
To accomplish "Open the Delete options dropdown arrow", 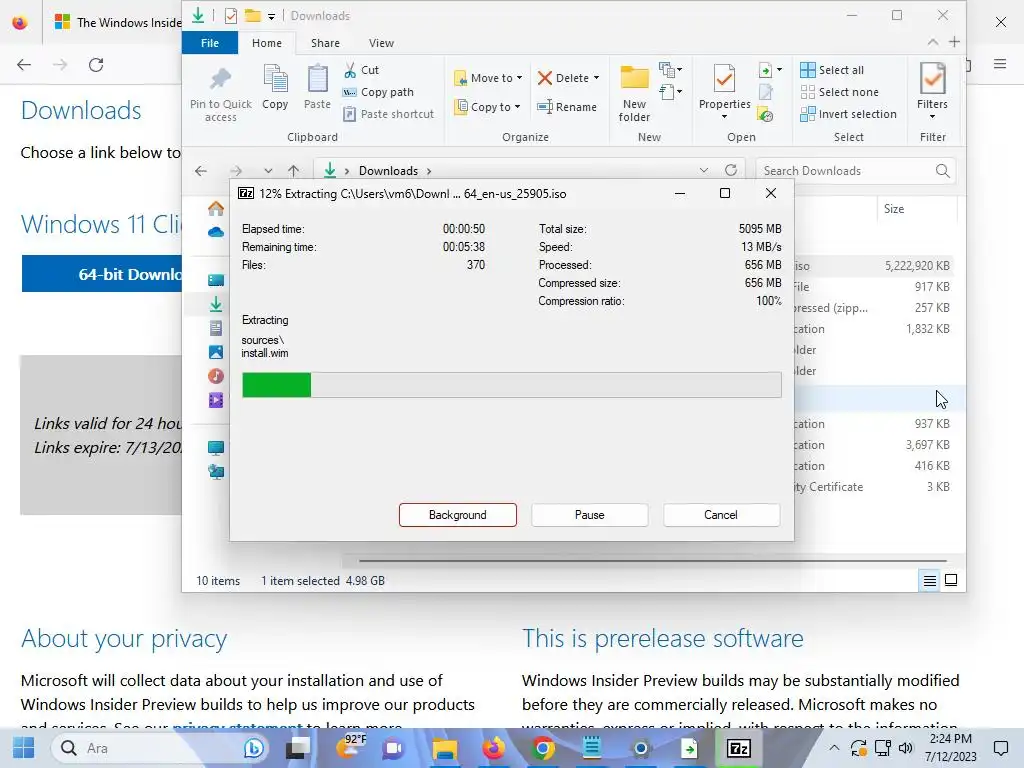I will [x=596, y=78].
